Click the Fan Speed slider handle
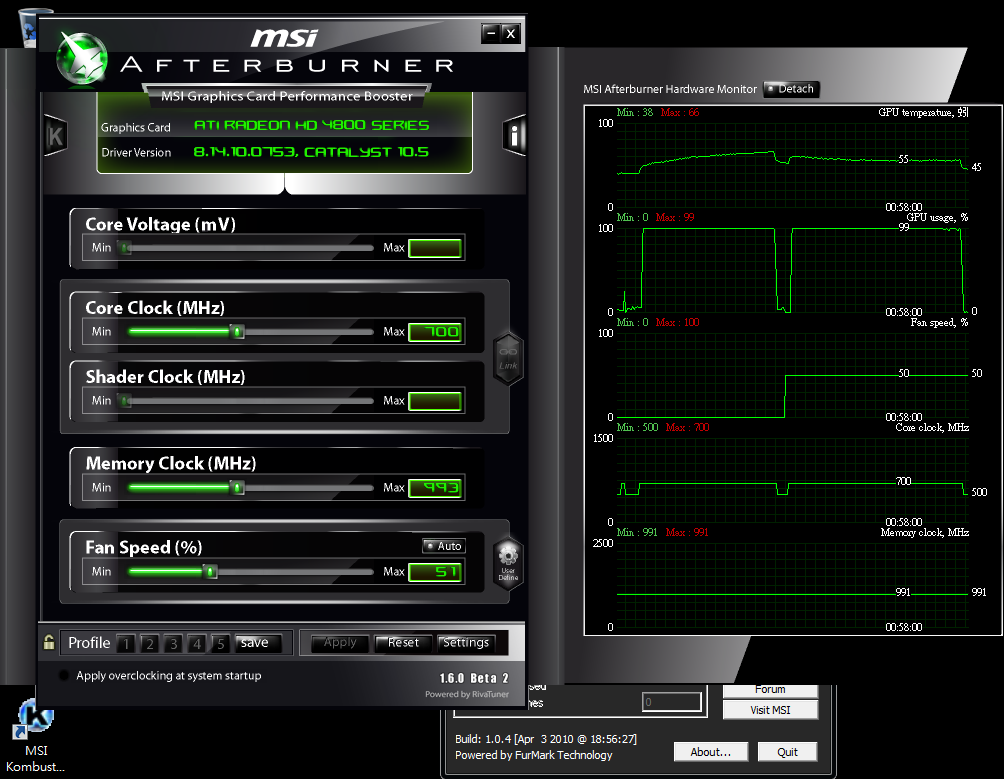The image size is (1004, 779). click(x=210, y=572)
